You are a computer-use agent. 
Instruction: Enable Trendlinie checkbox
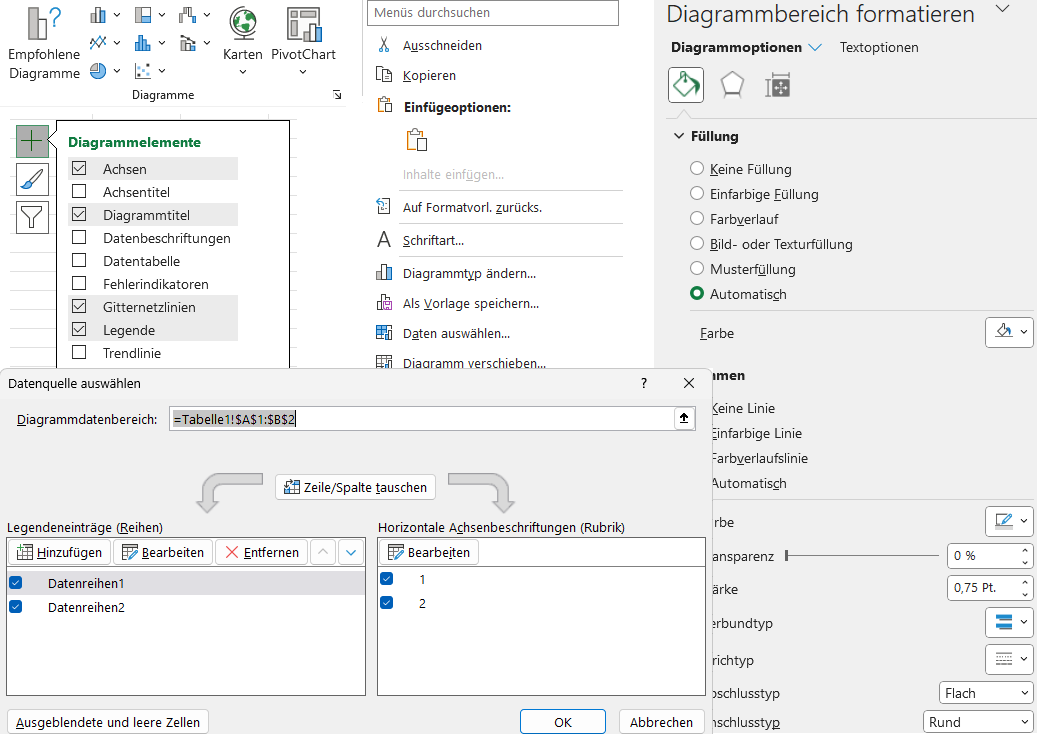coord(79,352)
